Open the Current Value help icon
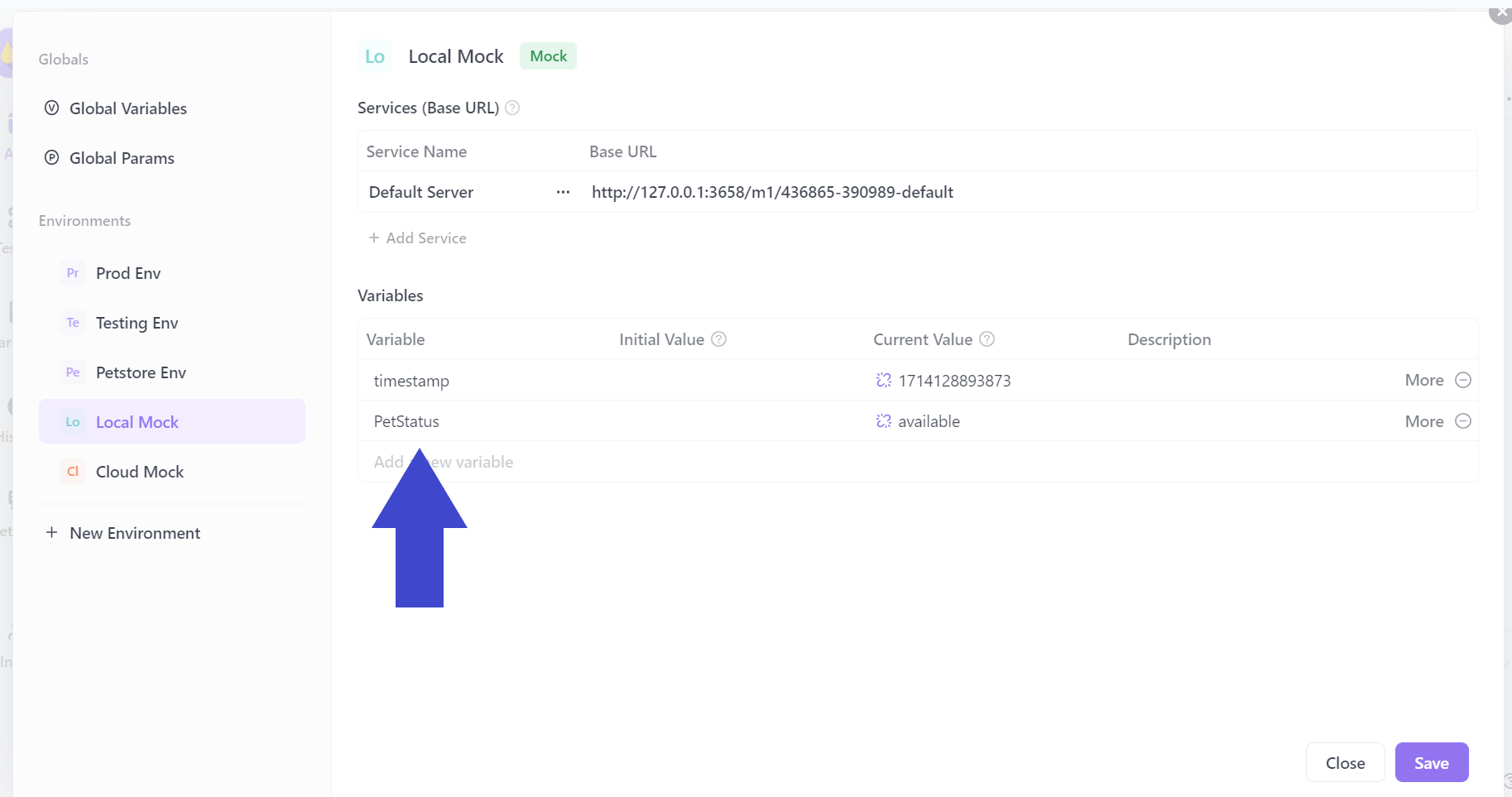 [x=987, y=339]
